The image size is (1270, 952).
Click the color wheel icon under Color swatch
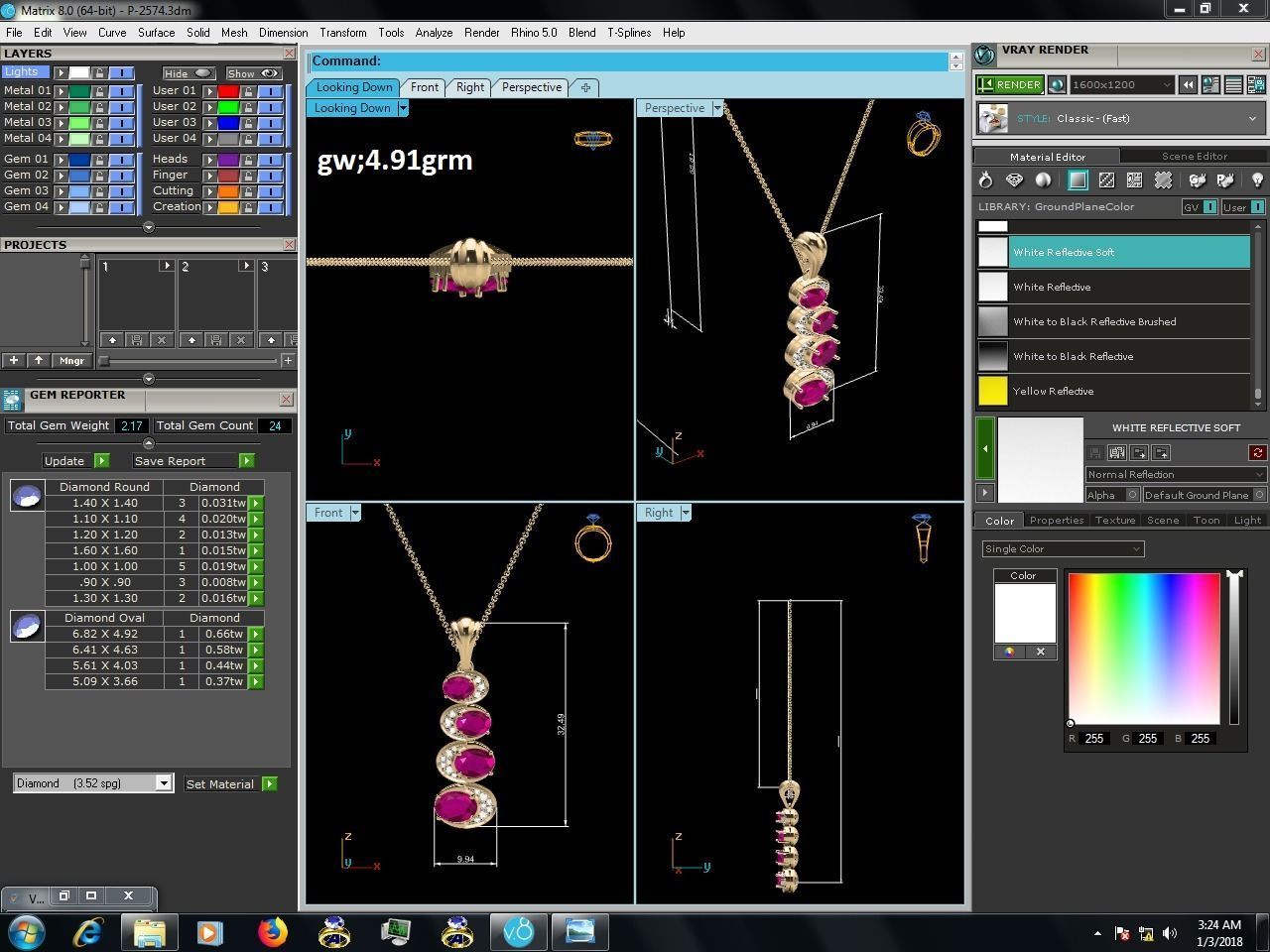tap(1010, 652)
